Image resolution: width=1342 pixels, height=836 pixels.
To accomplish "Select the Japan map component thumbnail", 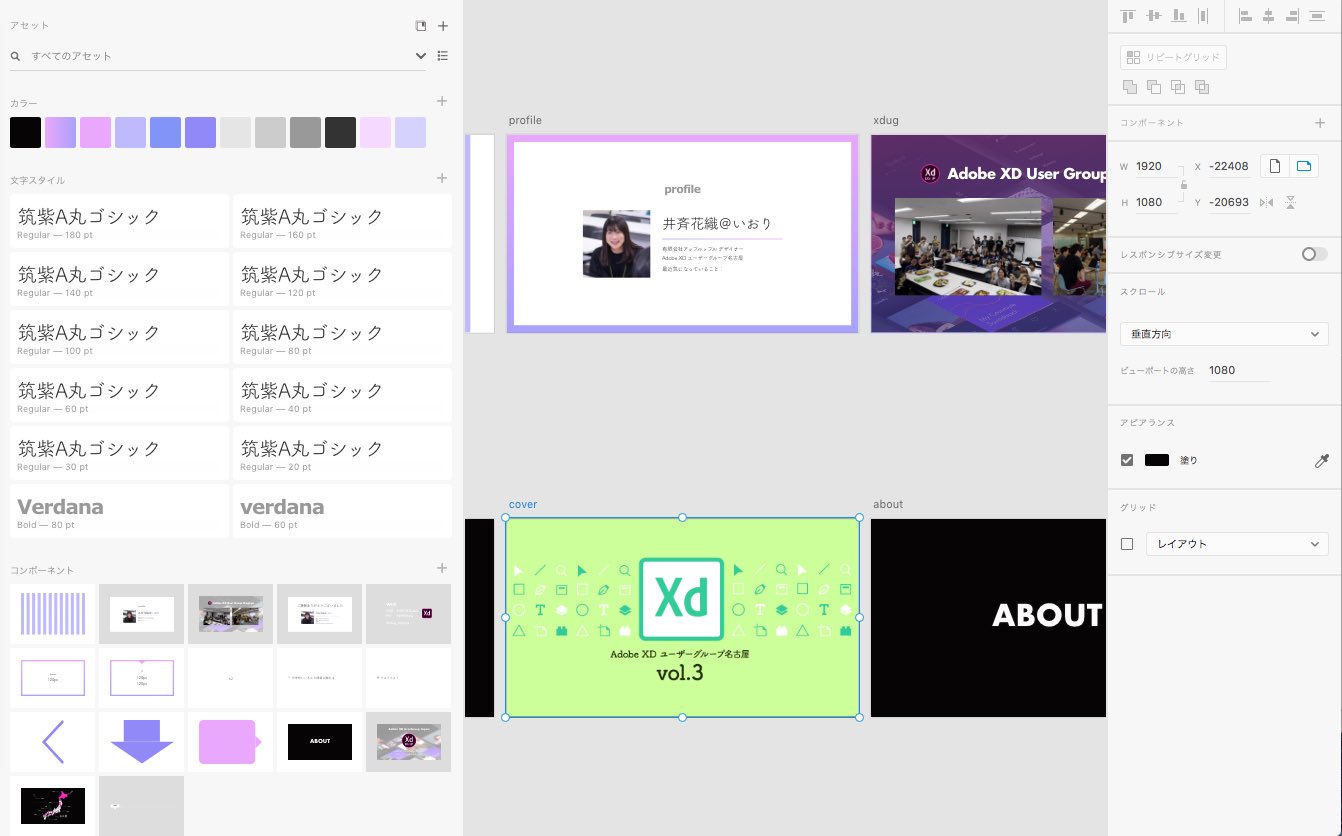I will tap(52, 806).
